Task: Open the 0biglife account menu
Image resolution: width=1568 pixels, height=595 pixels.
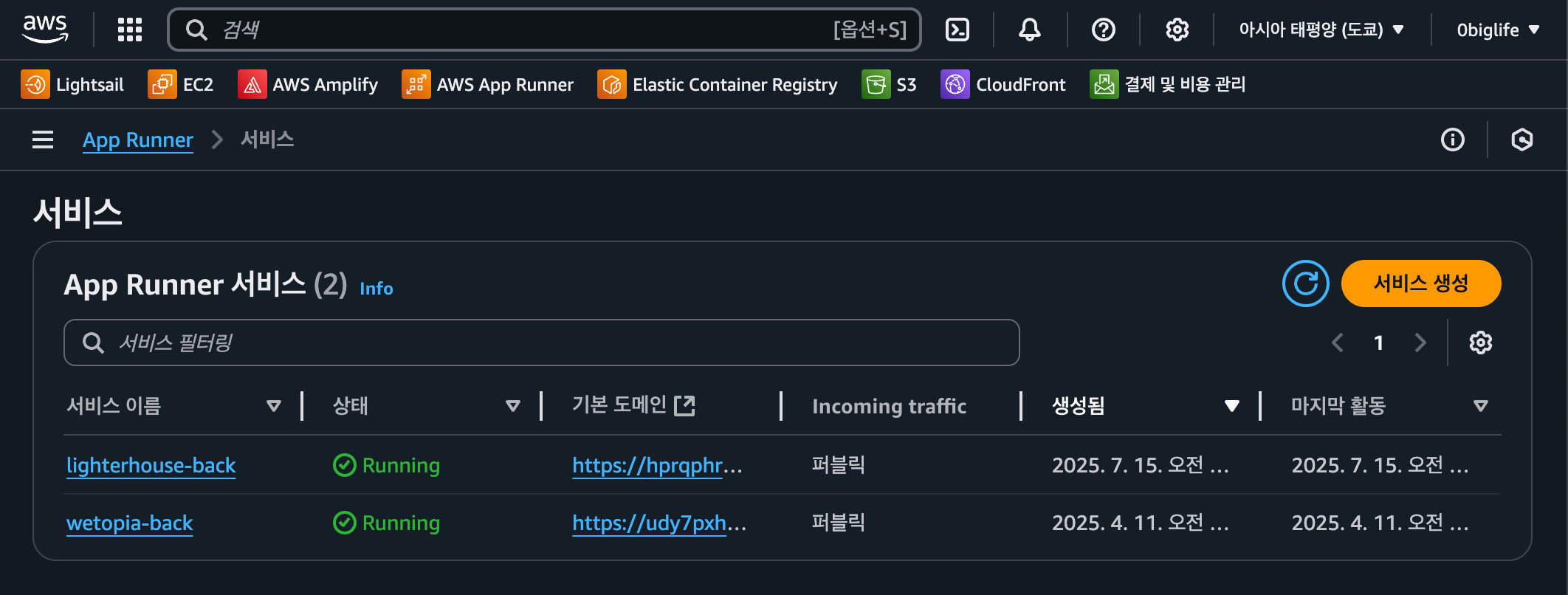Action: (1499, 30)
